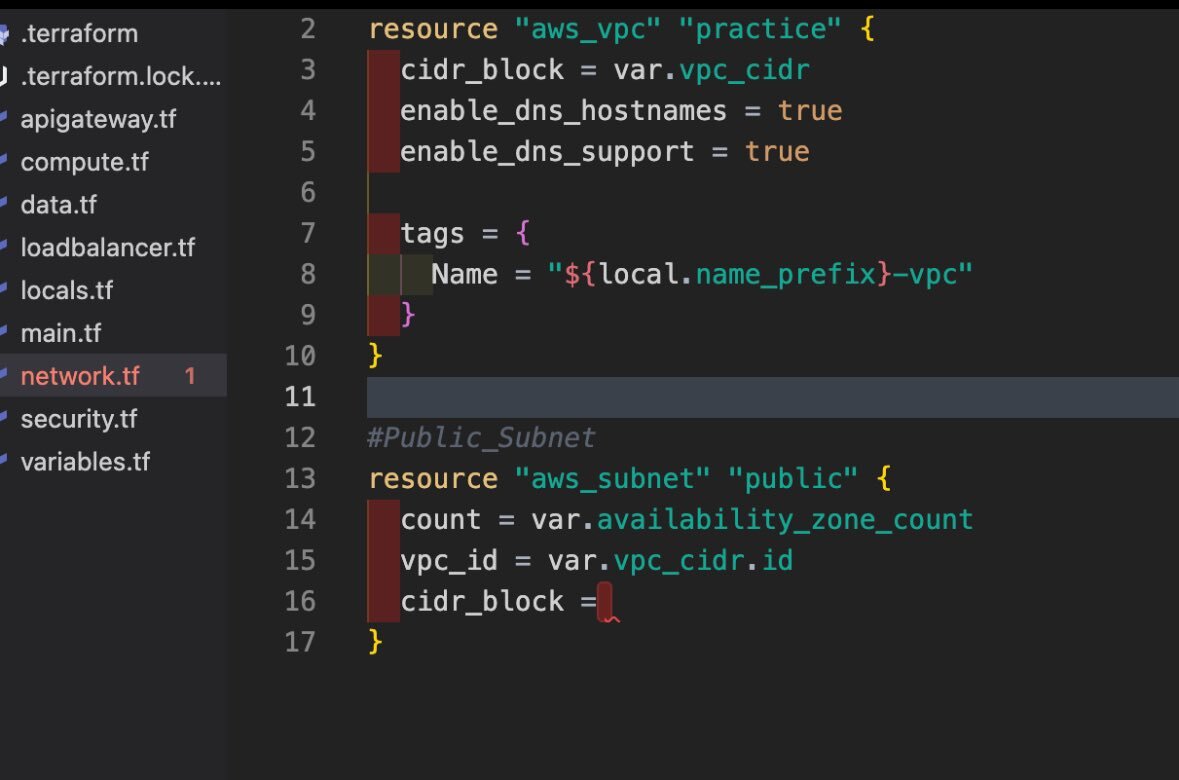Place cursor on "practice" resource name

(759, 29)
